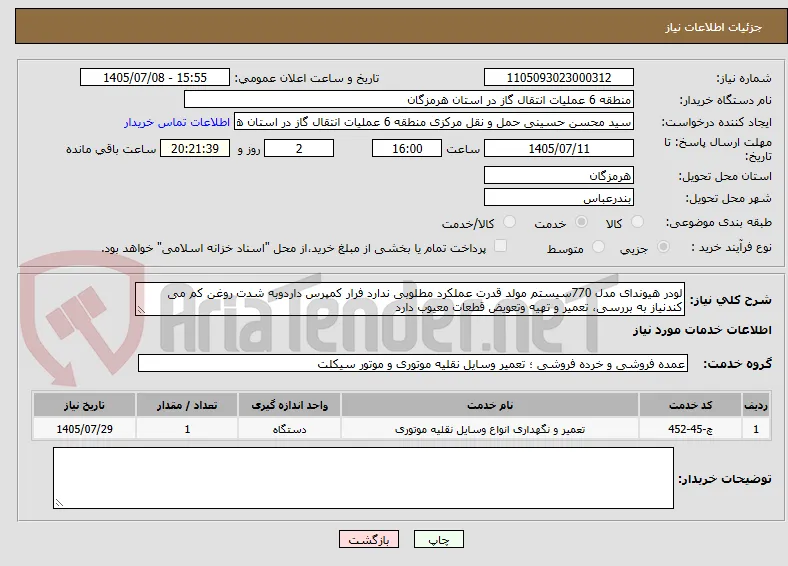Click the کد خدمت column header
Screen dimensions: 788x566
691,405
